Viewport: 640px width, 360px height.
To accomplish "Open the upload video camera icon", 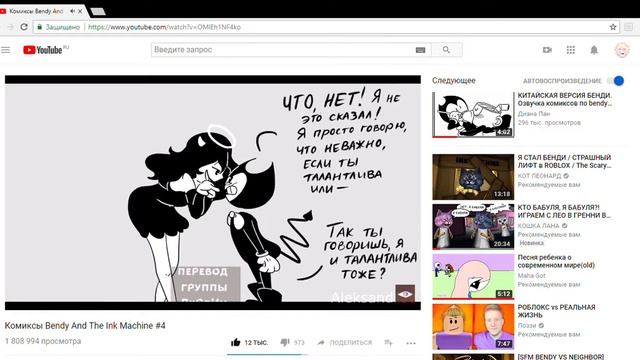I will [547, 50].
